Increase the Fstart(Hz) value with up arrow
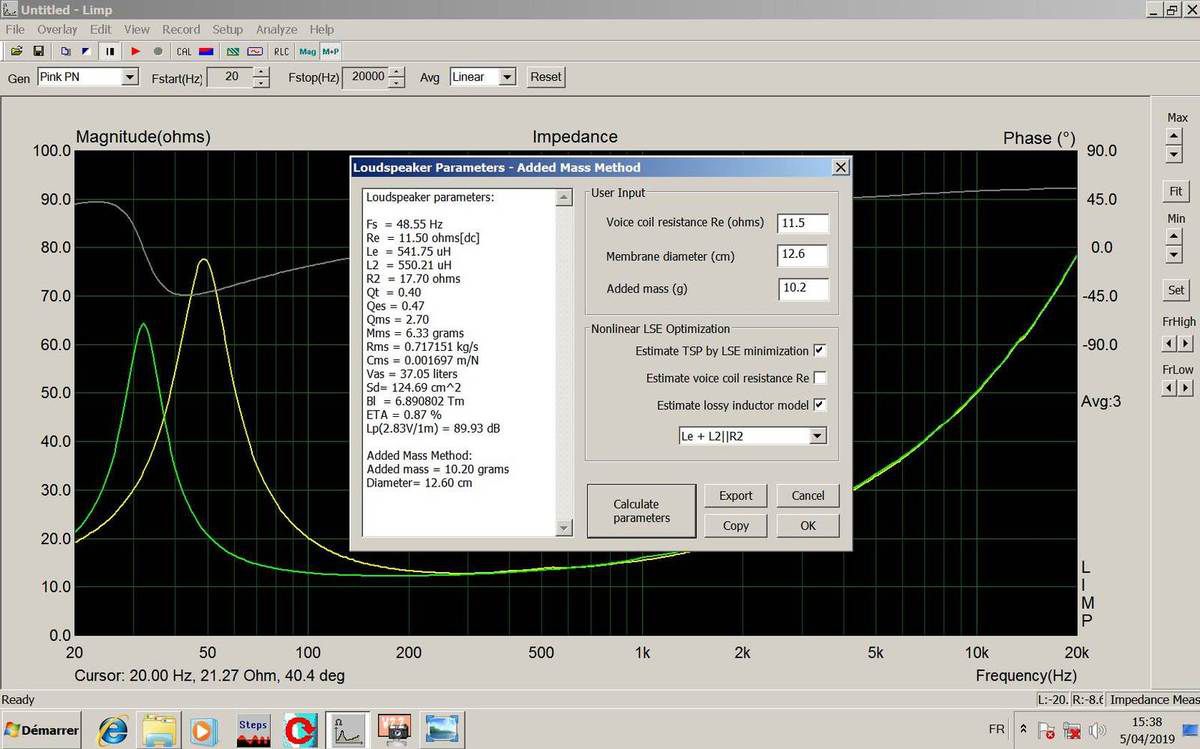 [261, 72]
